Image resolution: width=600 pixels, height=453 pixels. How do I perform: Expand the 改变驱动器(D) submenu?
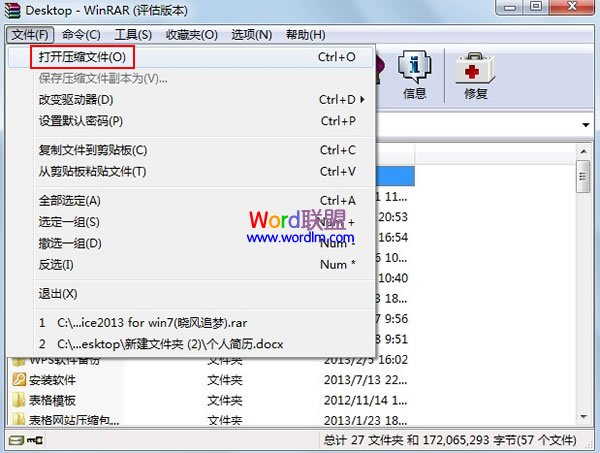click(190, 100)
